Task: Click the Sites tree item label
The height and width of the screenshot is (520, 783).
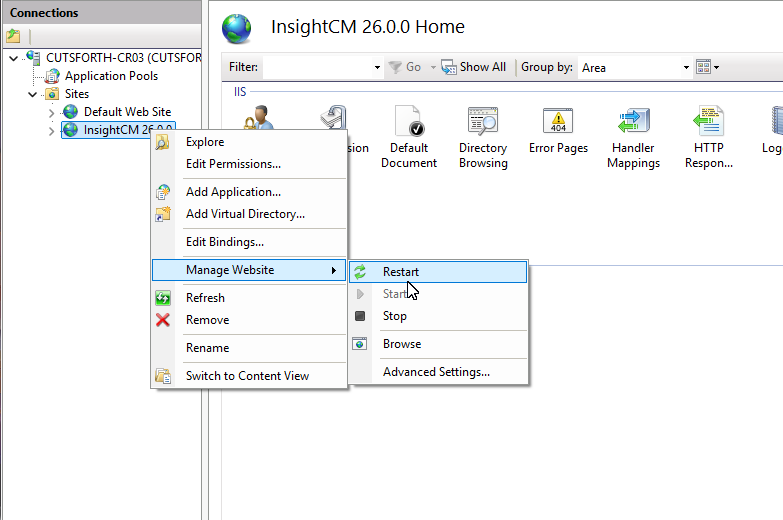Action: tap(77, 94)
